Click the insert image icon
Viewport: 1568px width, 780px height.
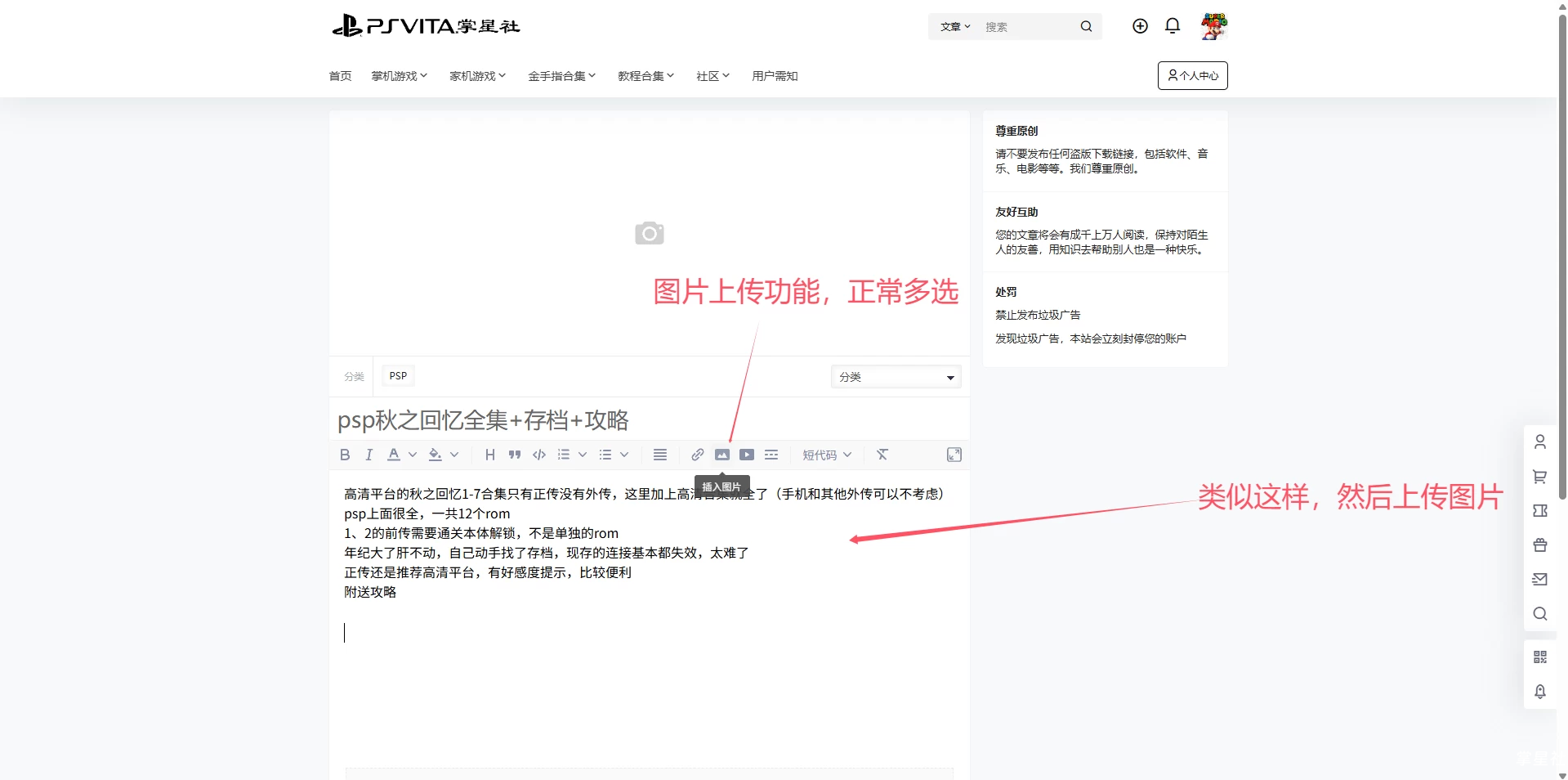(722, 455)
